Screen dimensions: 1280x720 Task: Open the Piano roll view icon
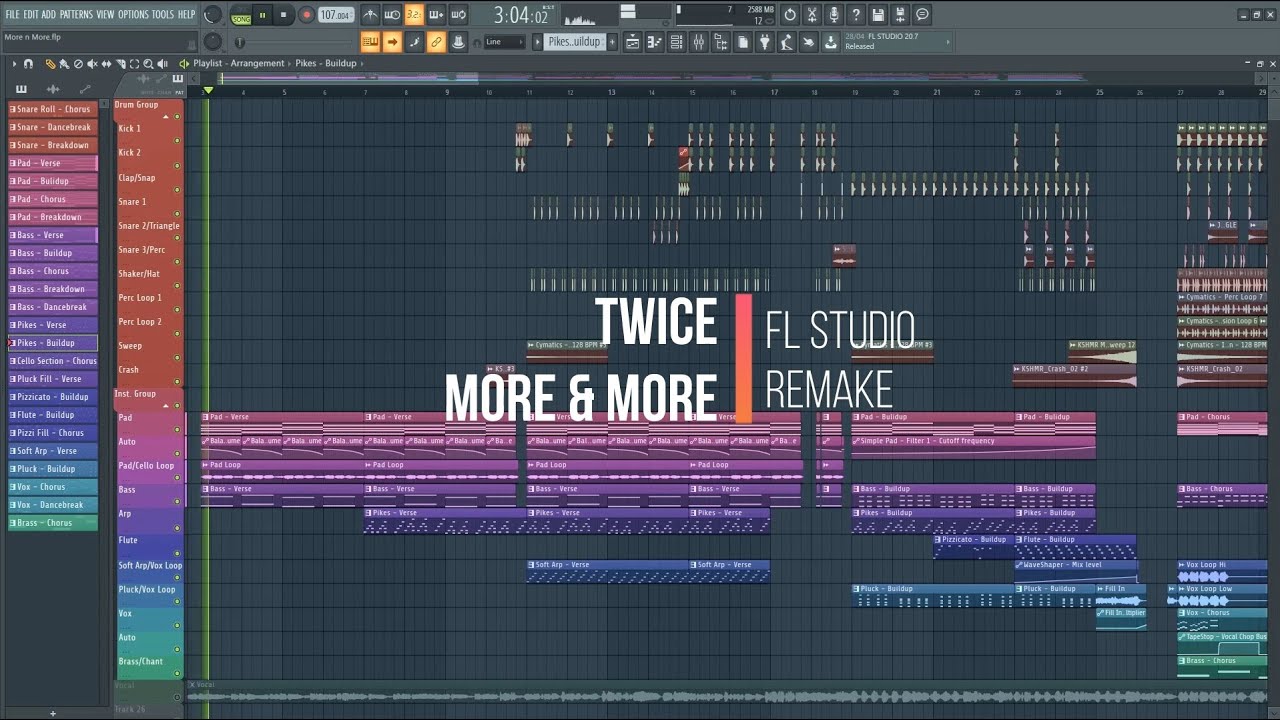655,42
